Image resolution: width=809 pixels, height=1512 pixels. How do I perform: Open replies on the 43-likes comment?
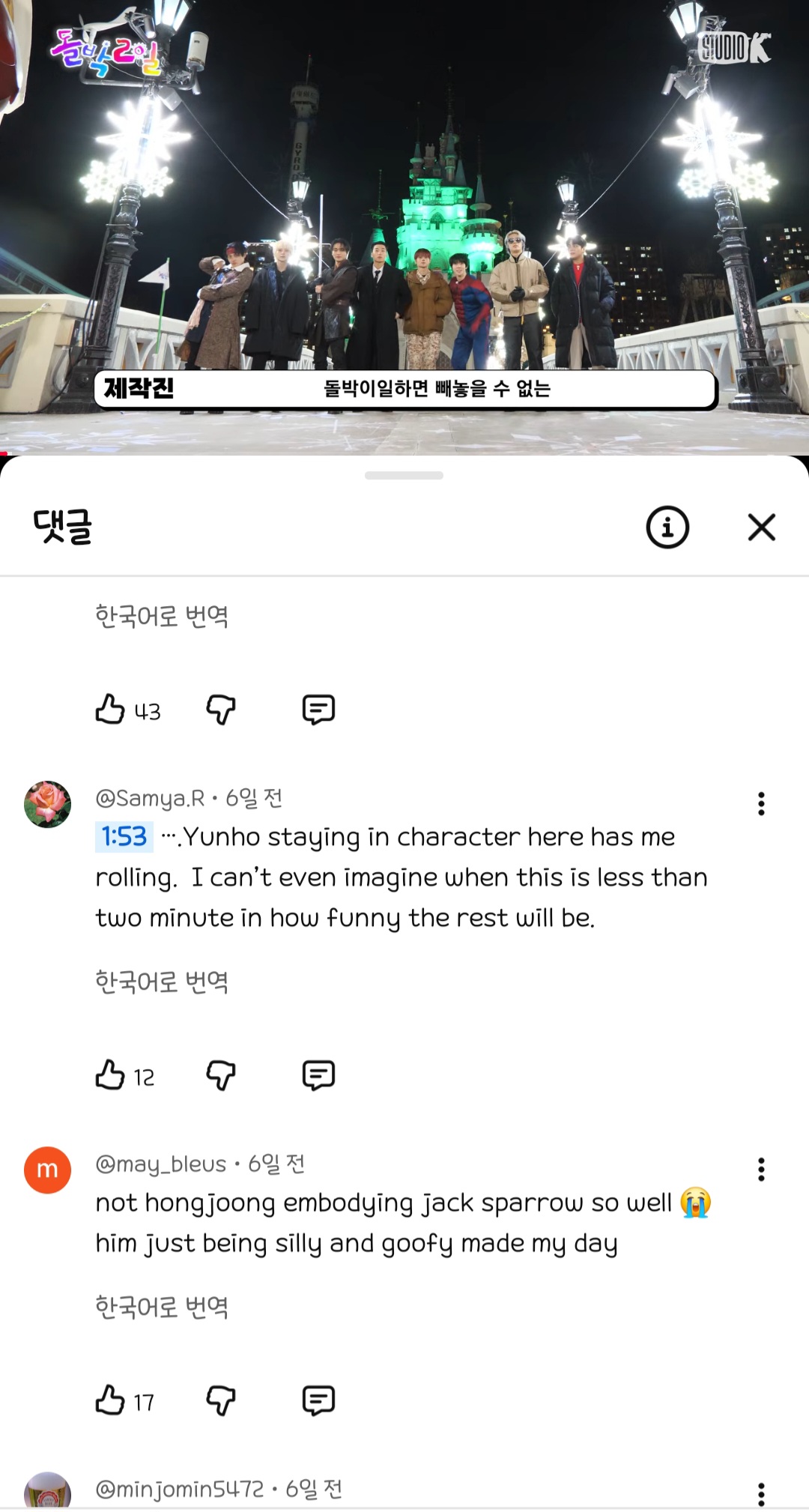click(318, 709)
